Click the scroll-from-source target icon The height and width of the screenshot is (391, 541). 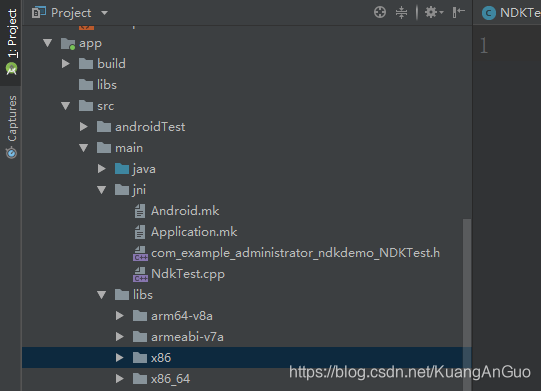tap(380, 13)
